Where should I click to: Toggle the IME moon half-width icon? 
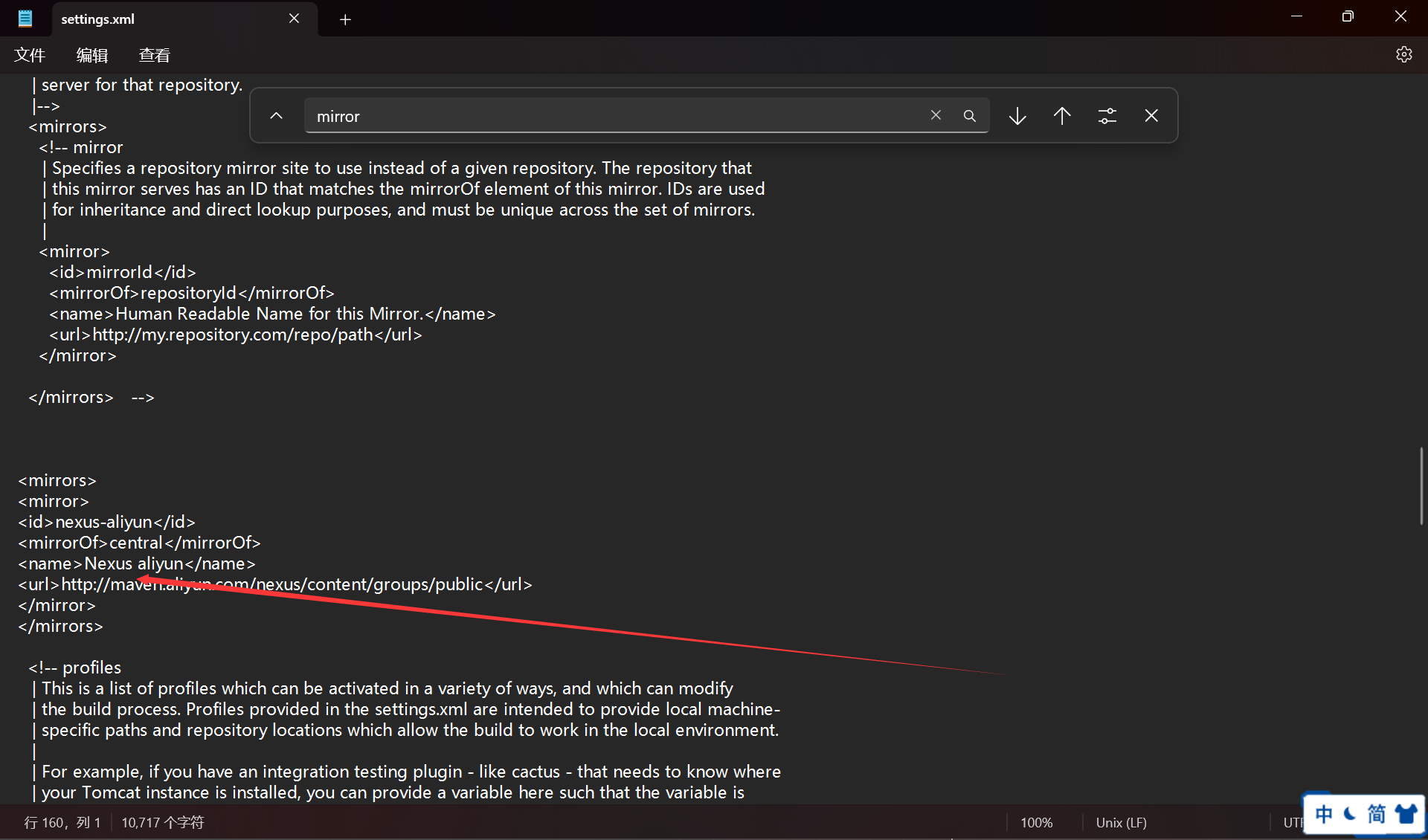[1350, 814]
